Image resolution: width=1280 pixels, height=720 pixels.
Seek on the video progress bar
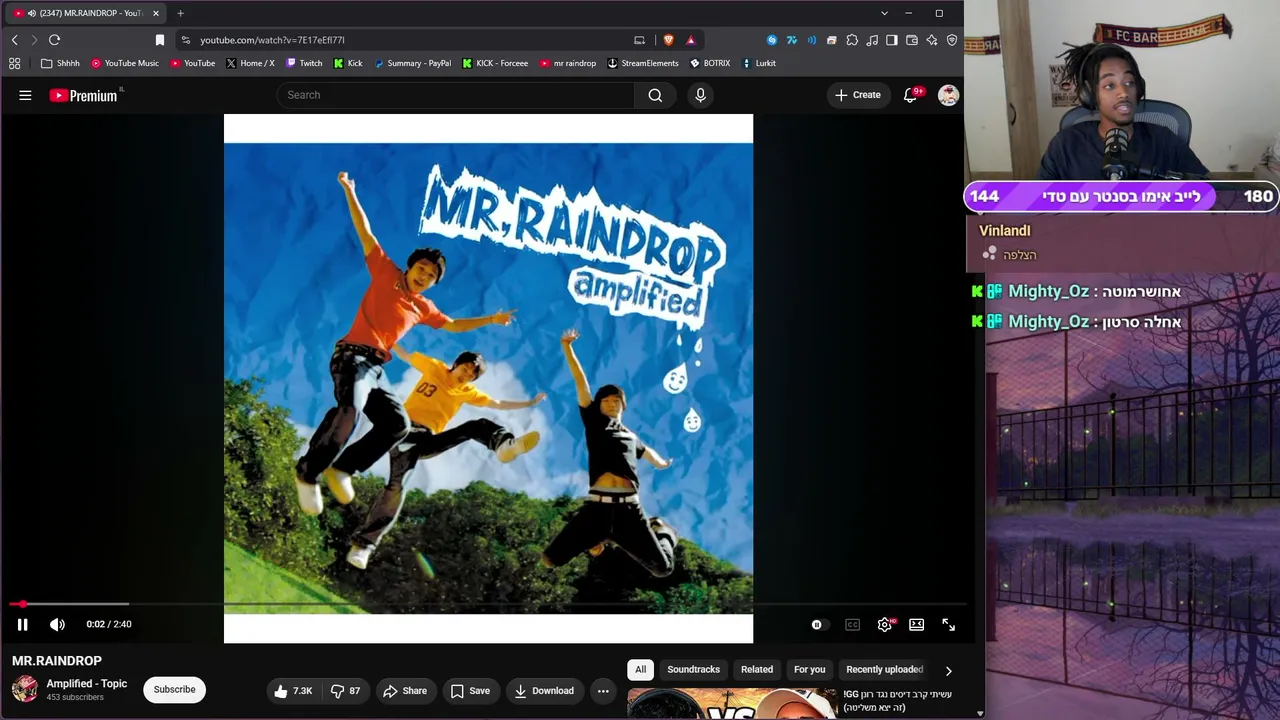pyautogui.click(x=488, y=604)
